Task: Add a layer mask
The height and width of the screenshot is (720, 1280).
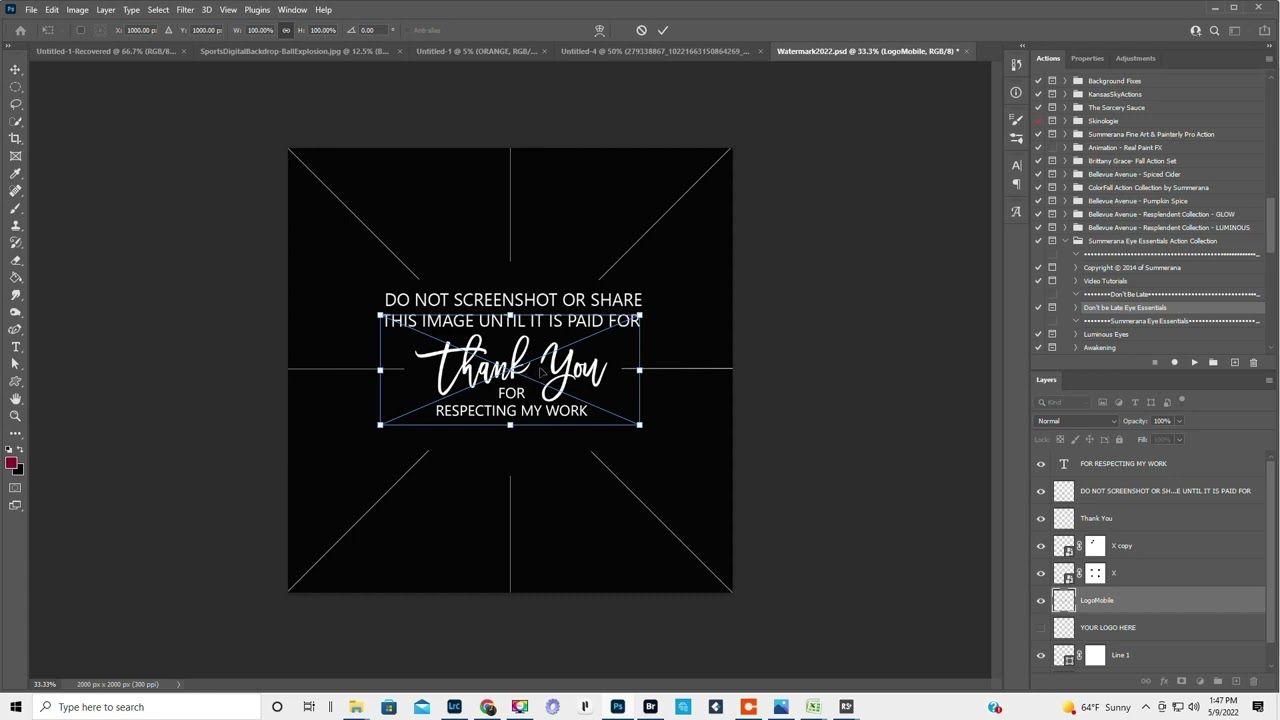Action: tap(1182, 681)
